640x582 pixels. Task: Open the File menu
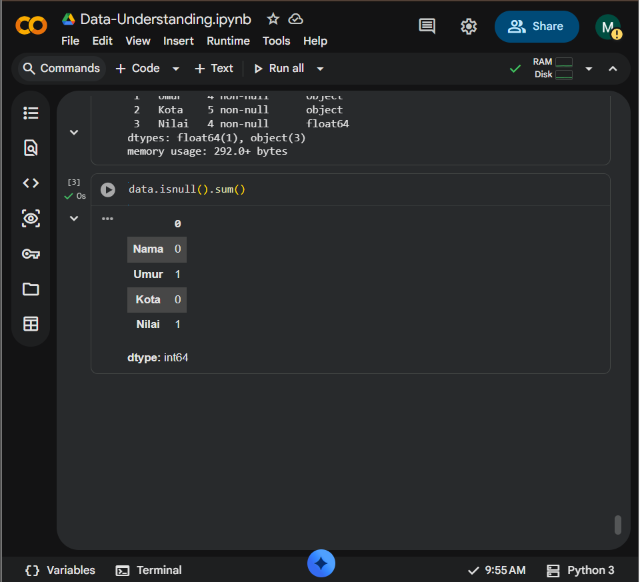point(70,41)
